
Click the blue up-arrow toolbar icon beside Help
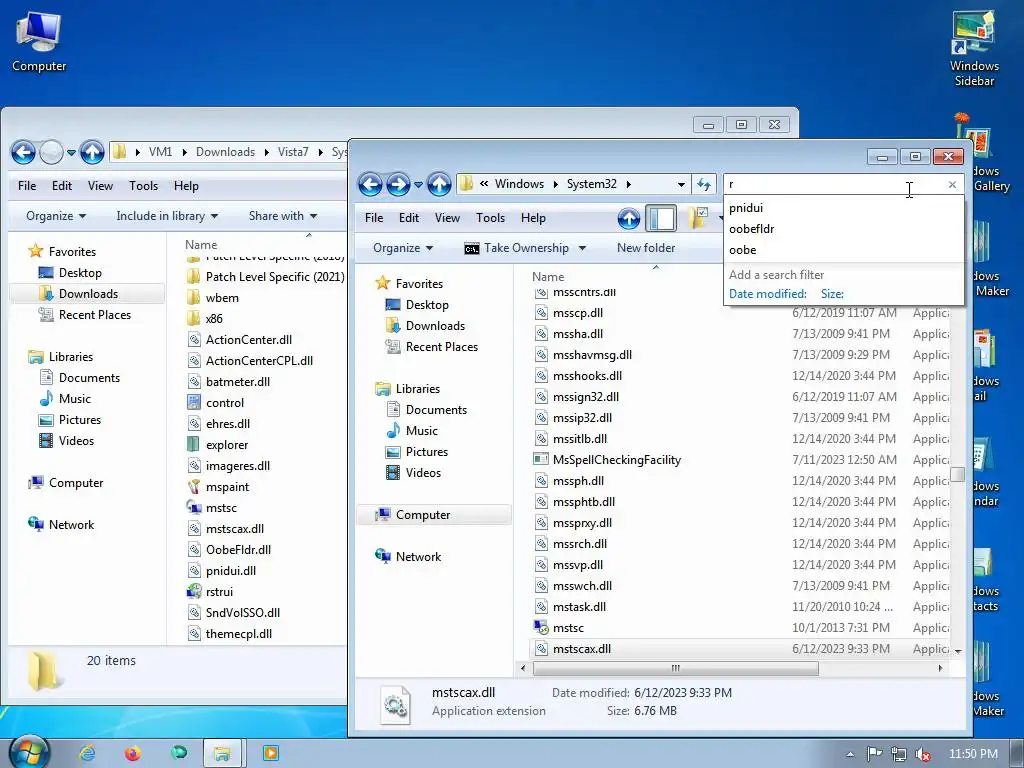click(629, 218)
